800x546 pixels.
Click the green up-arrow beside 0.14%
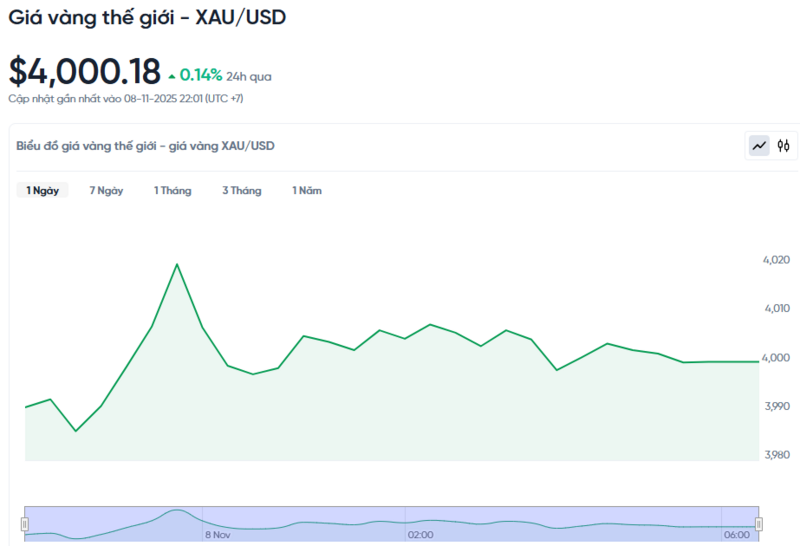(172, 75)
